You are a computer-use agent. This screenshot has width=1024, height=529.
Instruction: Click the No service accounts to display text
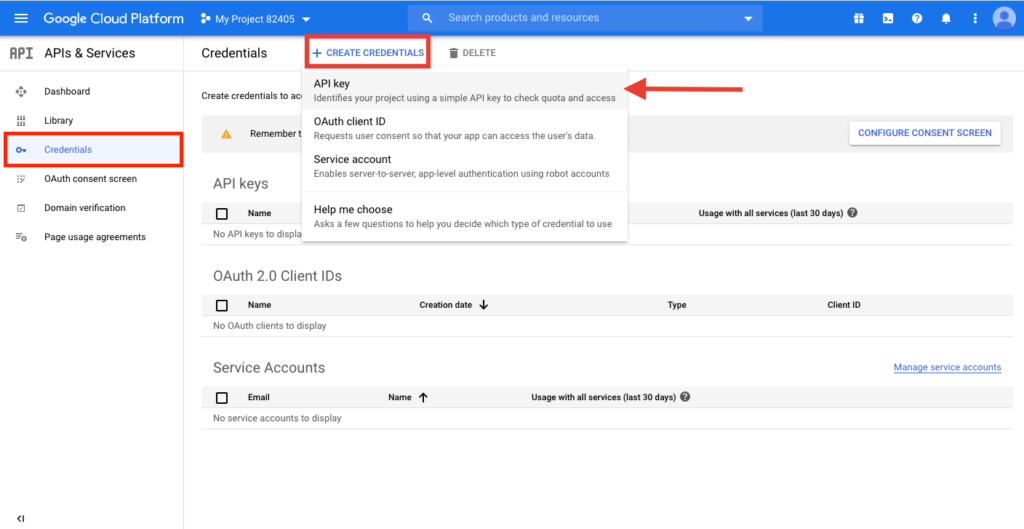277,418
